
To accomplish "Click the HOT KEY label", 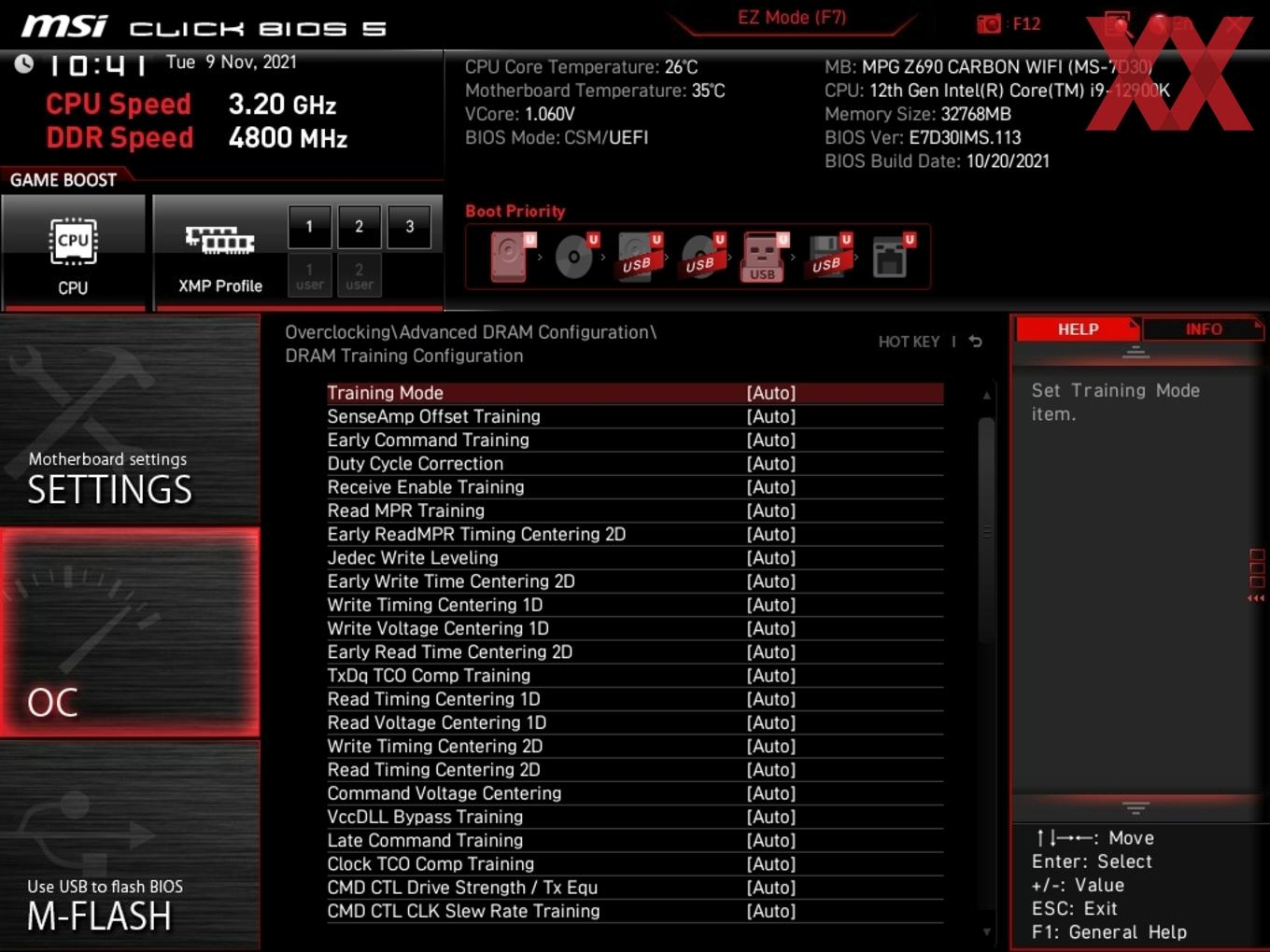I will point(909,342).
